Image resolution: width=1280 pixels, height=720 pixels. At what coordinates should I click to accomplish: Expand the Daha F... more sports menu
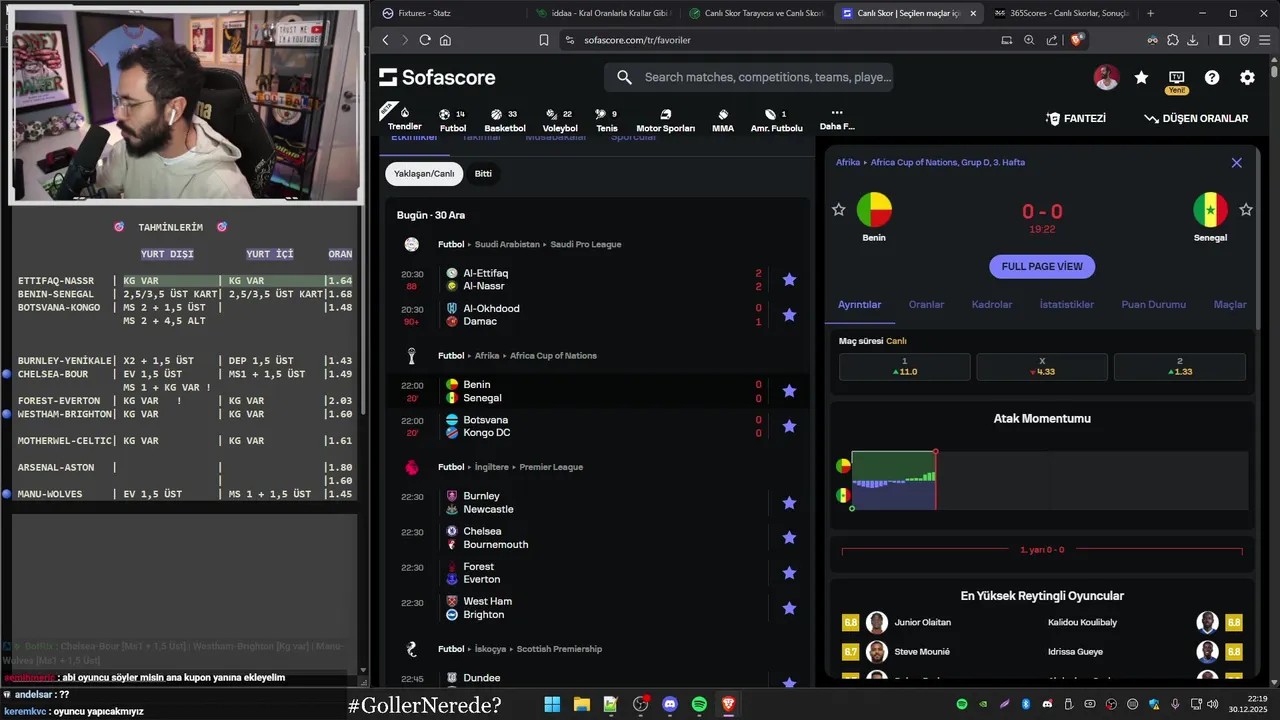tap(837, 119)
